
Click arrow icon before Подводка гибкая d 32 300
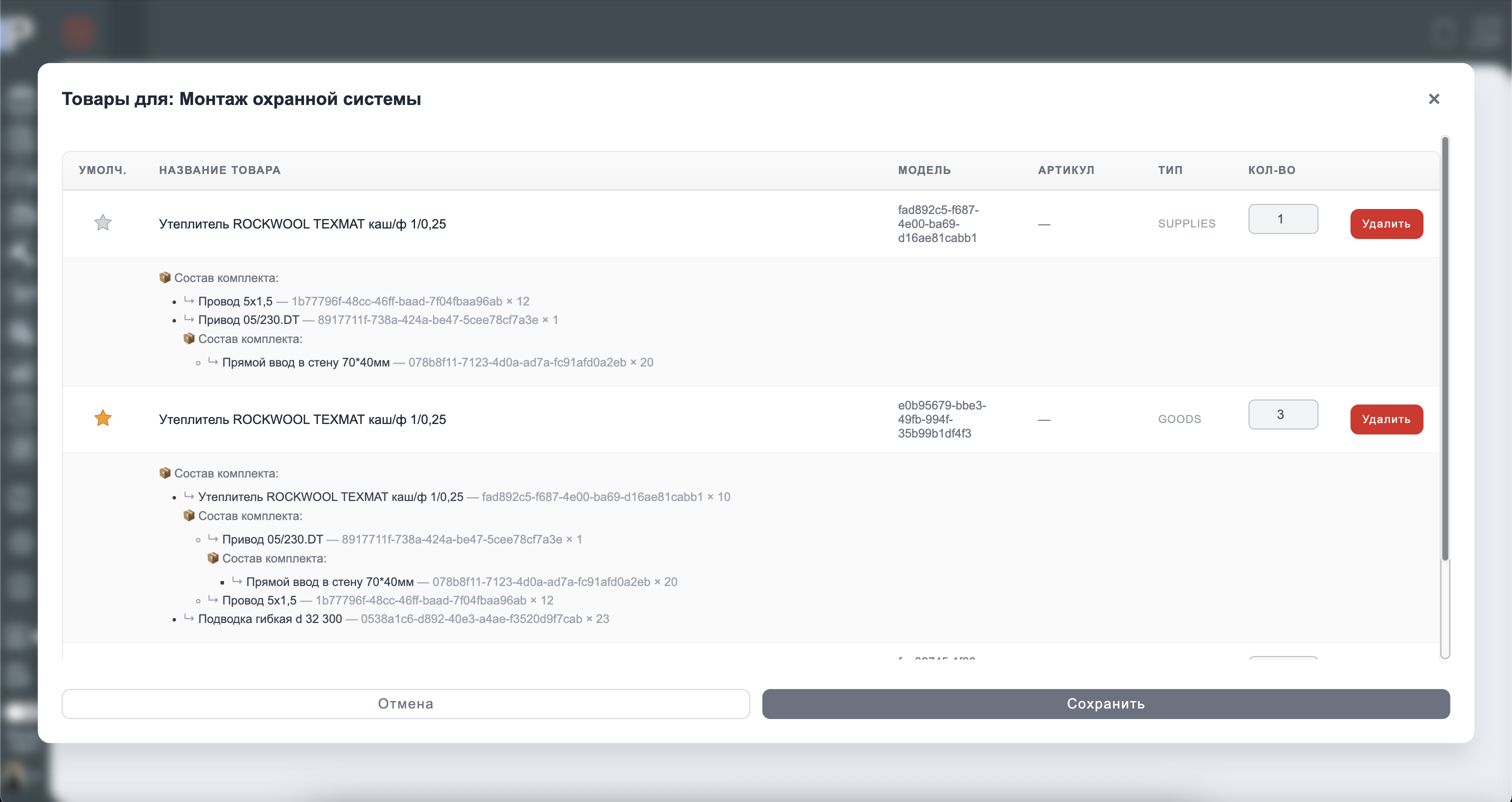tap(189, 618)
